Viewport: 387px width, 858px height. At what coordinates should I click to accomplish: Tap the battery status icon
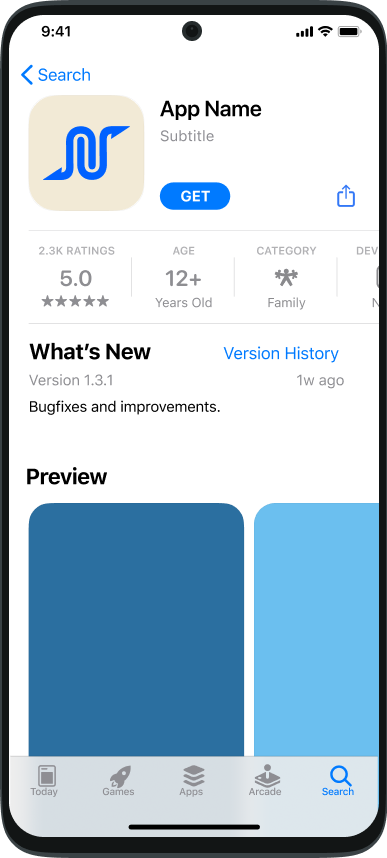349,32
